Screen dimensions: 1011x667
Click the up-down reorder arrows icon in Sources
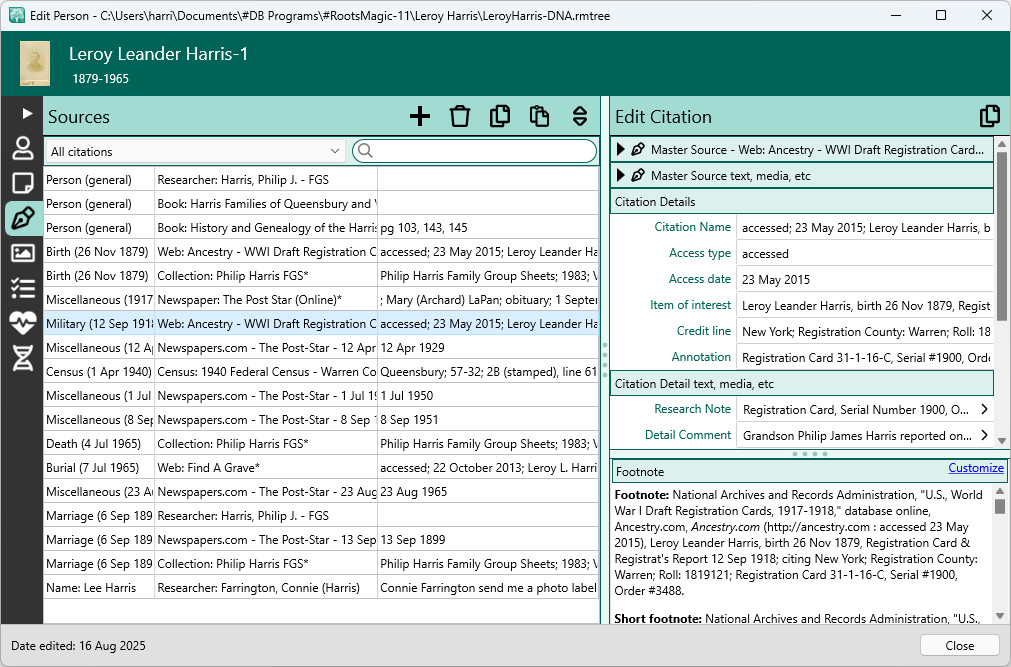(x=580, y=116)
